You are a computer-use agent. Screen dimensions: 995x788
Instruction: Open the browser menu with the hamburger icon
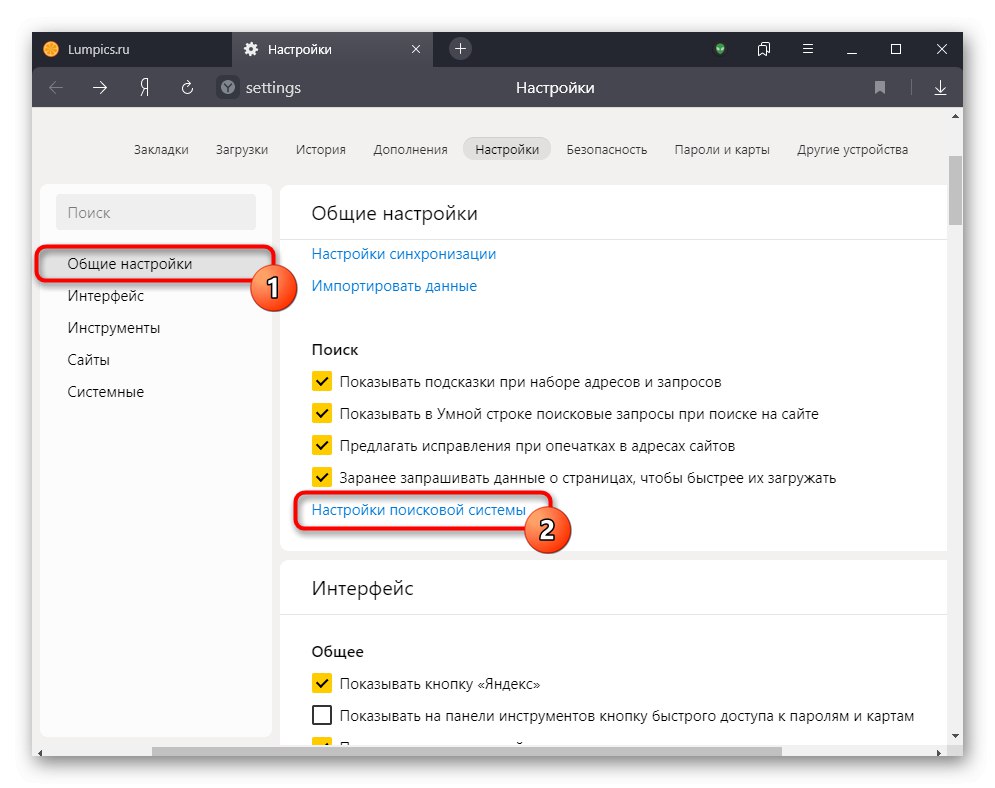click(808, 49)
